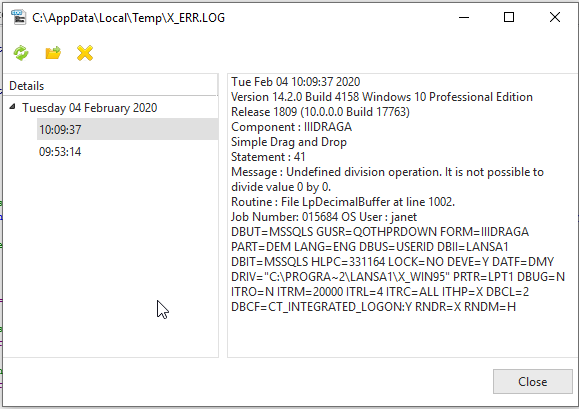Click the 'Statement : 41' line
This screenshot has width=579, height=409.
tap(268, 157)
